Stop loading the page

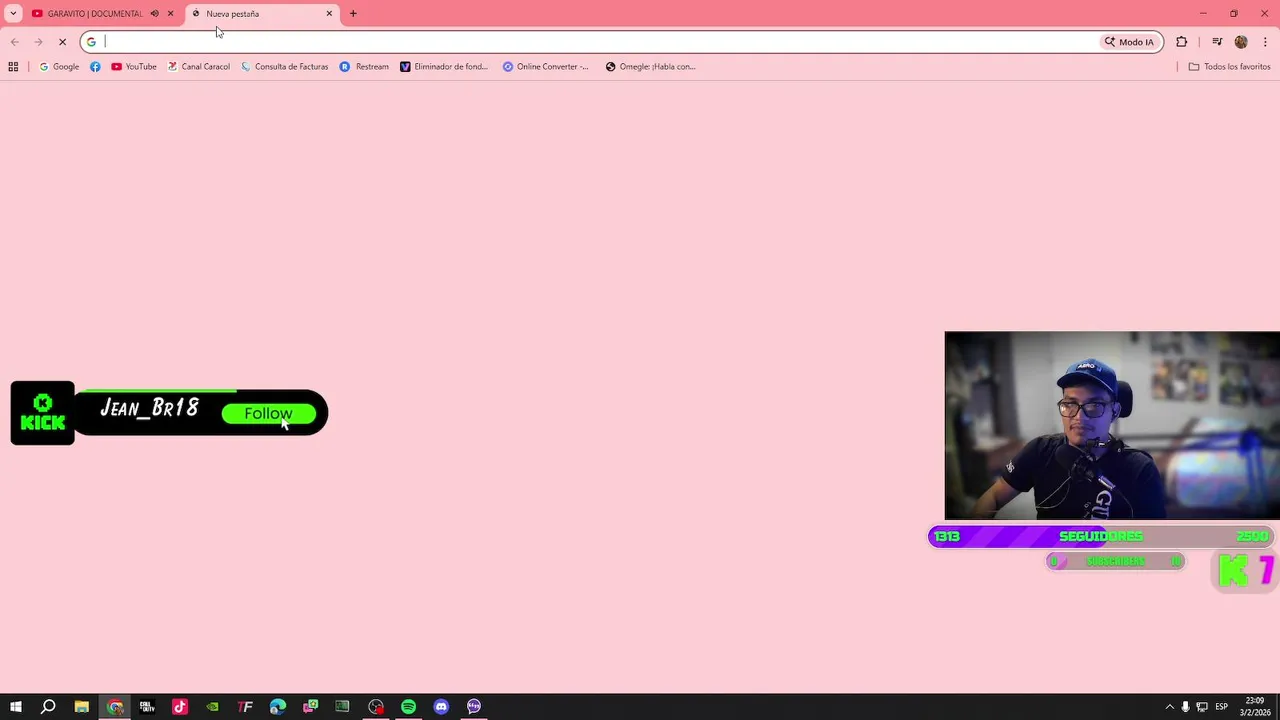coord(62,42)
